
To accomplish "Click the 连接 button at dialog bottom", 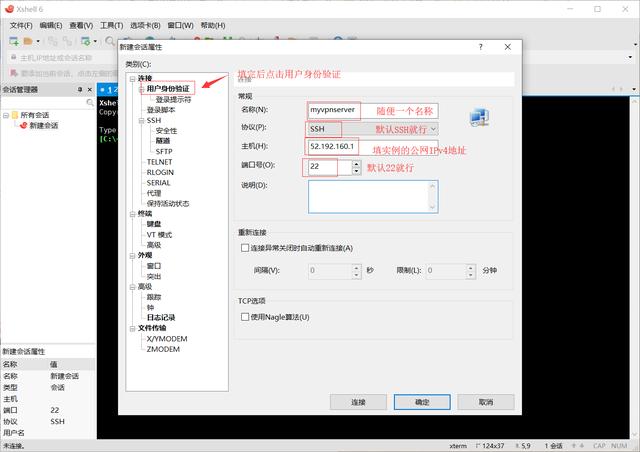I will [358, 402].
